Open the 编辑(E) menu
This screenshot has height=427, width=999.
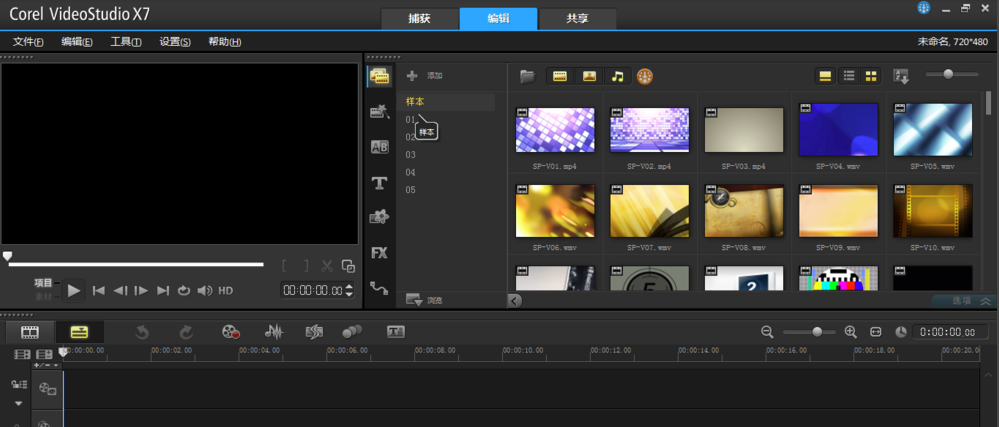[76, 42]
